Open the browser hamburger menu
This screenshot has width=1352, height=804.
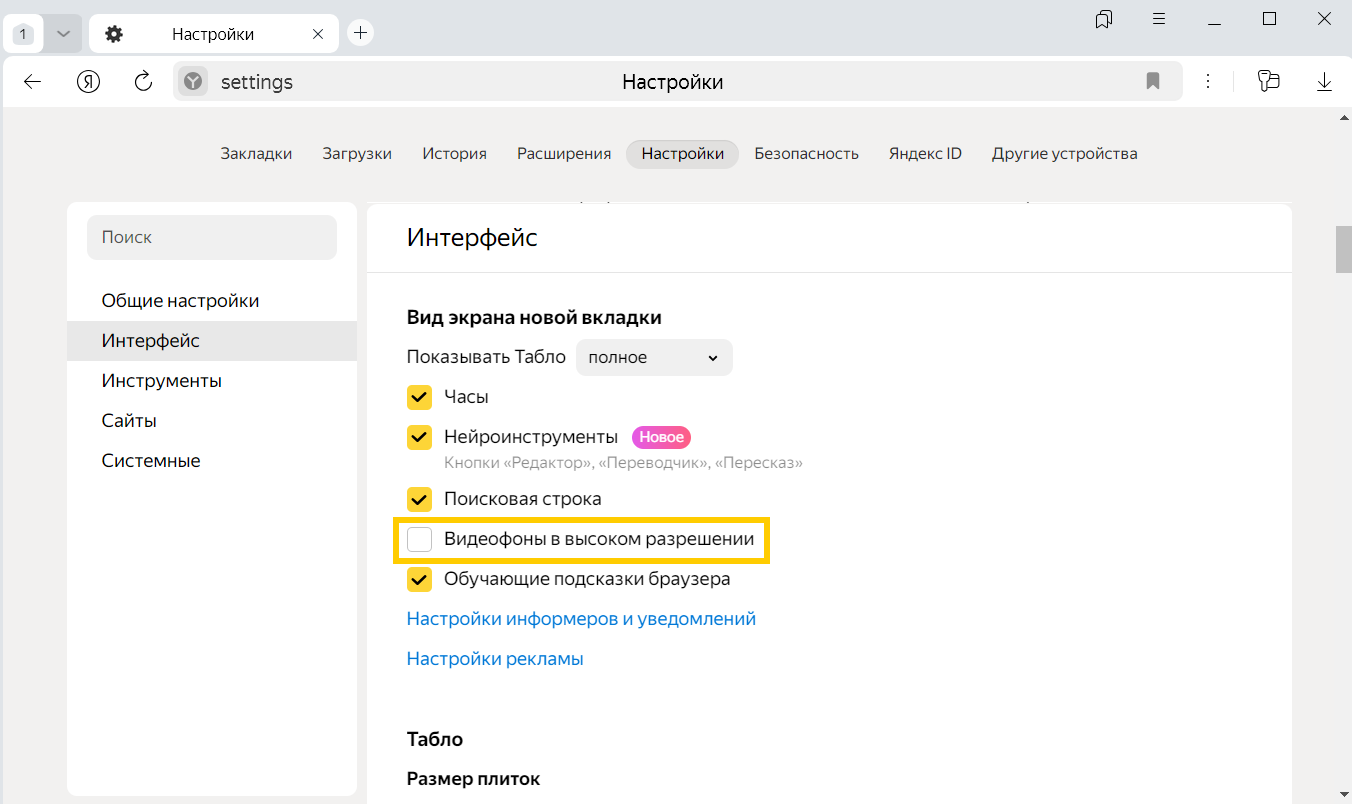pyautogui.click(x=1159, y=19)
